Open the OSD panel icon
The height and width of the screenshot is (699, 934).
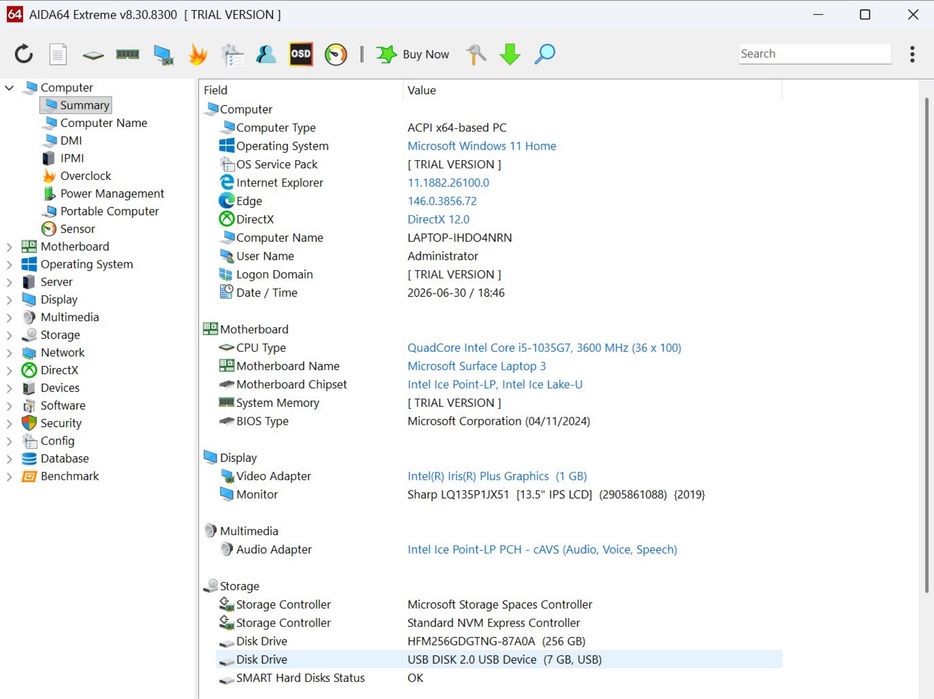coord(301,54)
